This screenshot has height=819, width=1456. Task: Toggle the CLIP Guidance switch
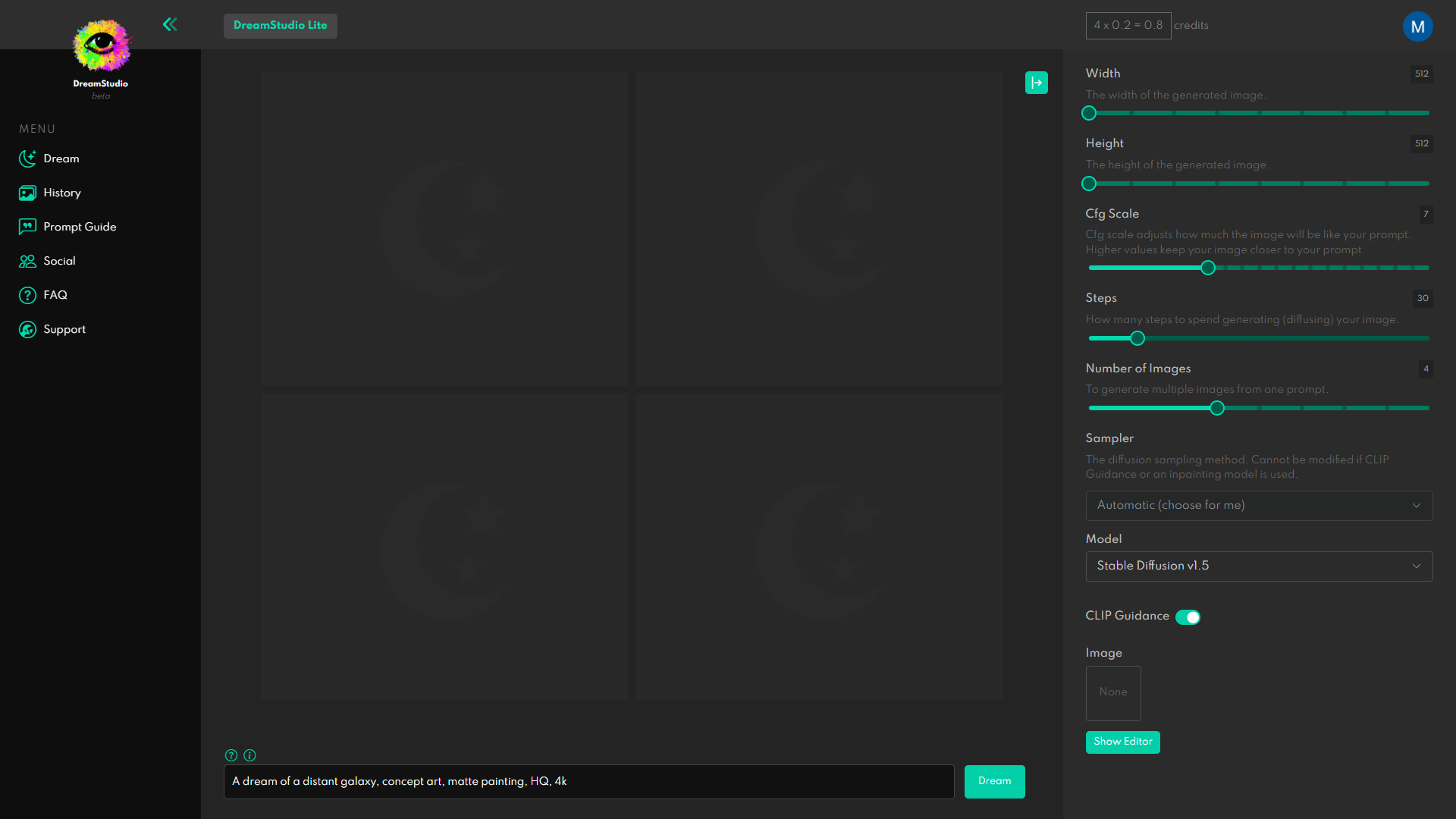tap(1188, 617)
